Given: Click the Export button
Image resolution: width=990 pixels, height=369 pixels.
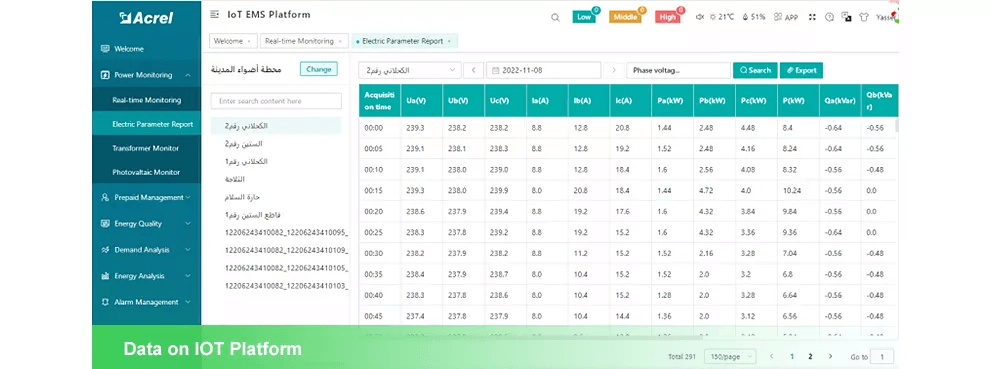Looking at the screenshot, I should coord(801,70).
